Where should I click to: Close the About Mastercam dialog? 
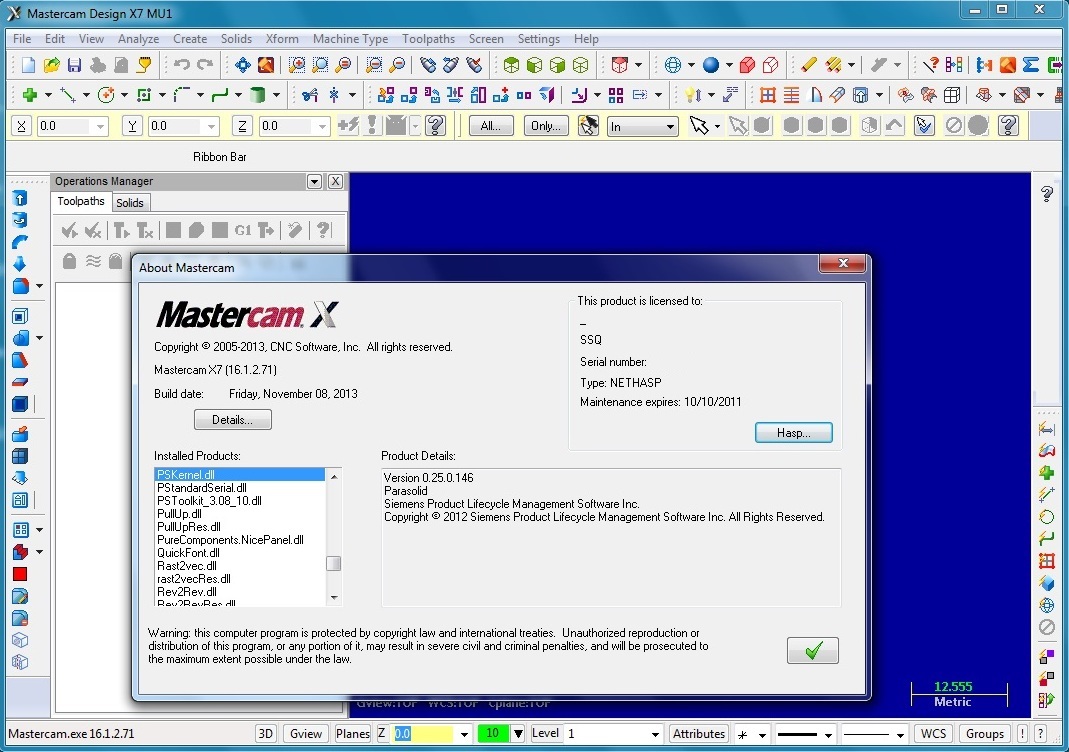tap(843, 262)
